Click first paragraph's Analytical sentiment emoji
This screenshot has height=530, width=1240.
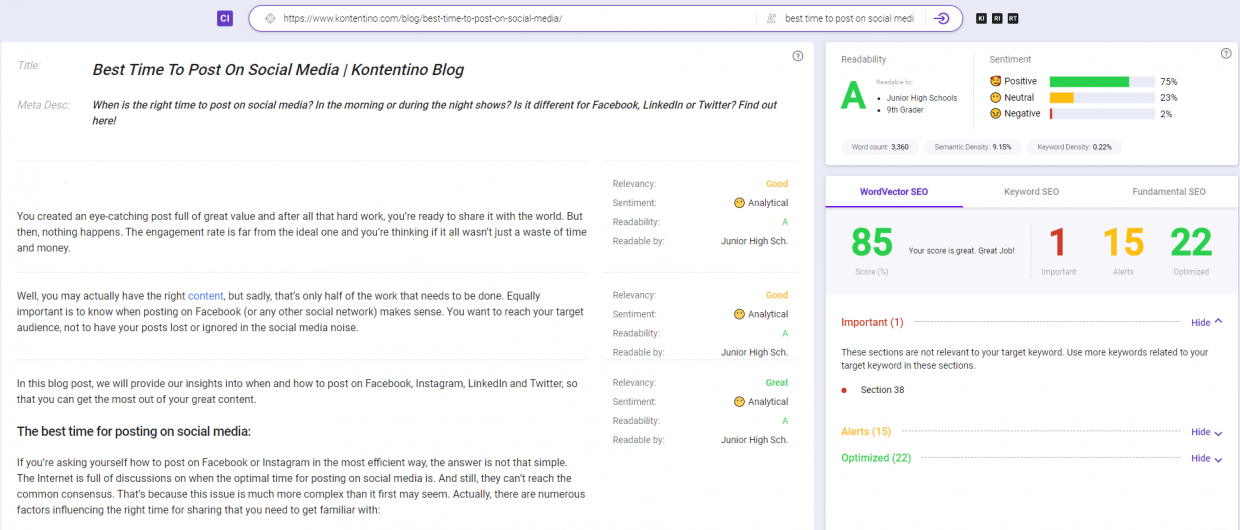(x=740, y=203)
